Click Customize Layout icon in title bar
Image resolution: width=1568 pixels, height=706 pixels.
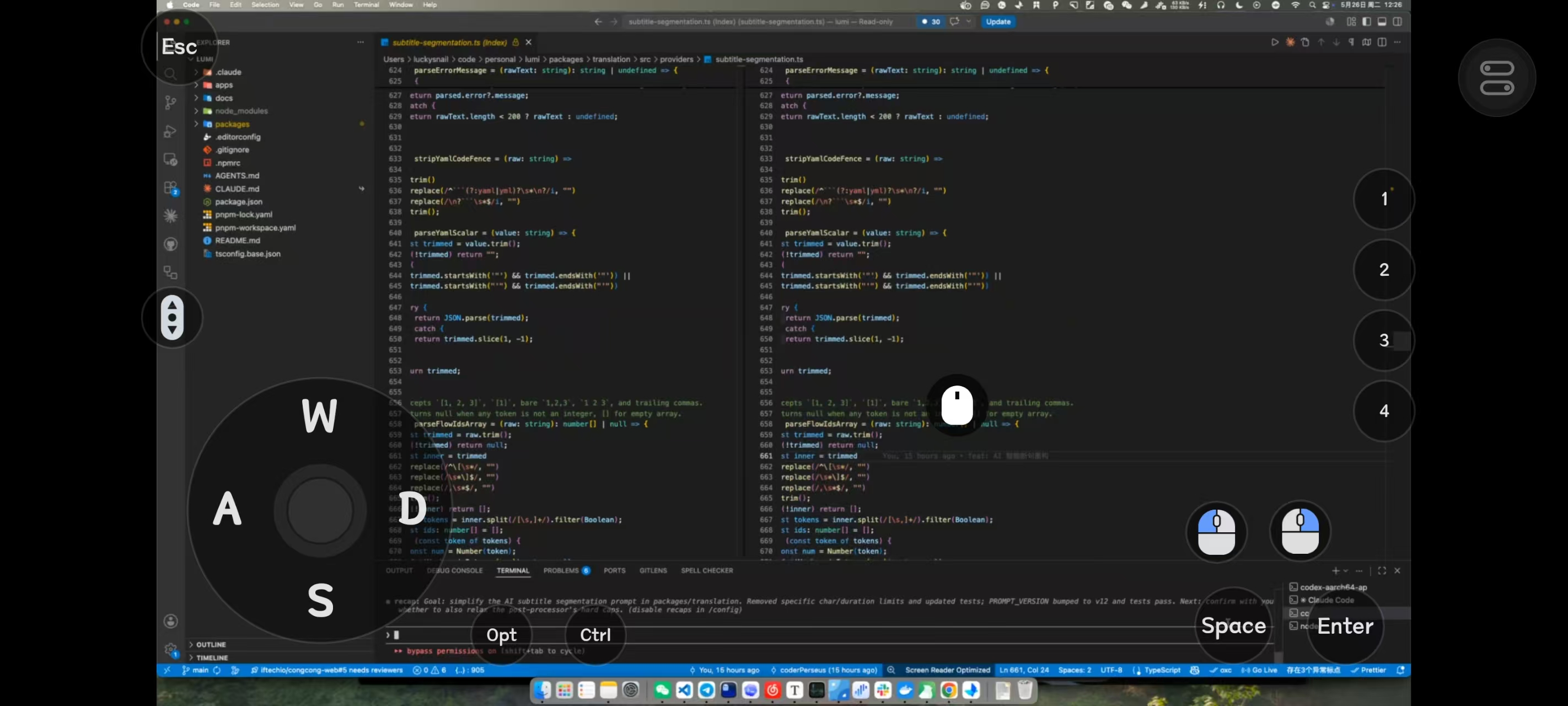click(1351, 22)
